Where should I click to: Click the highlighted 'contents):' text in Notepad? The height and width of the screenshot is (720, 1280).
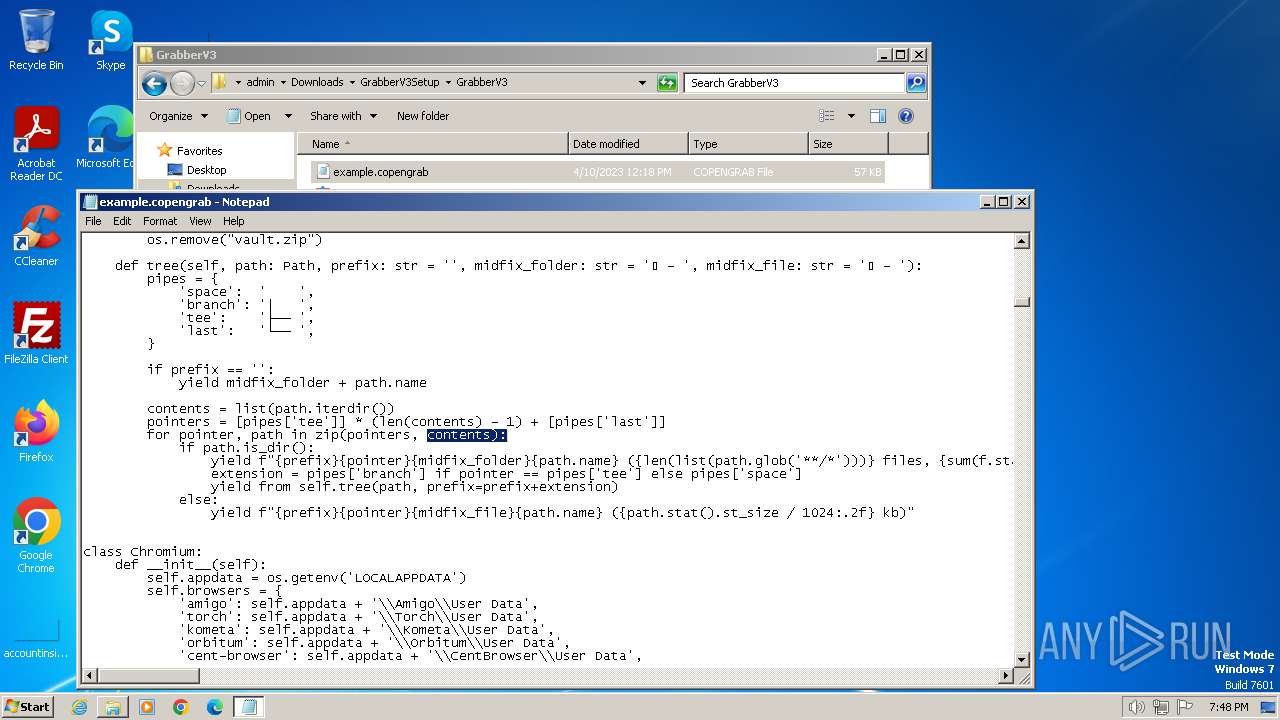coord(467,435)
